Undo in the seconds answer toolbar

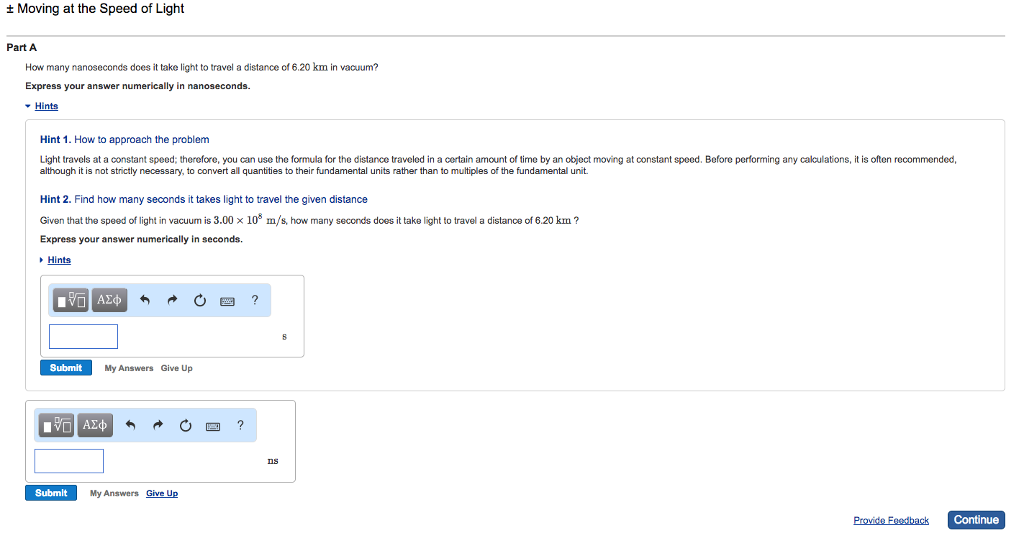pyautogui.click(x=145, y=299)
